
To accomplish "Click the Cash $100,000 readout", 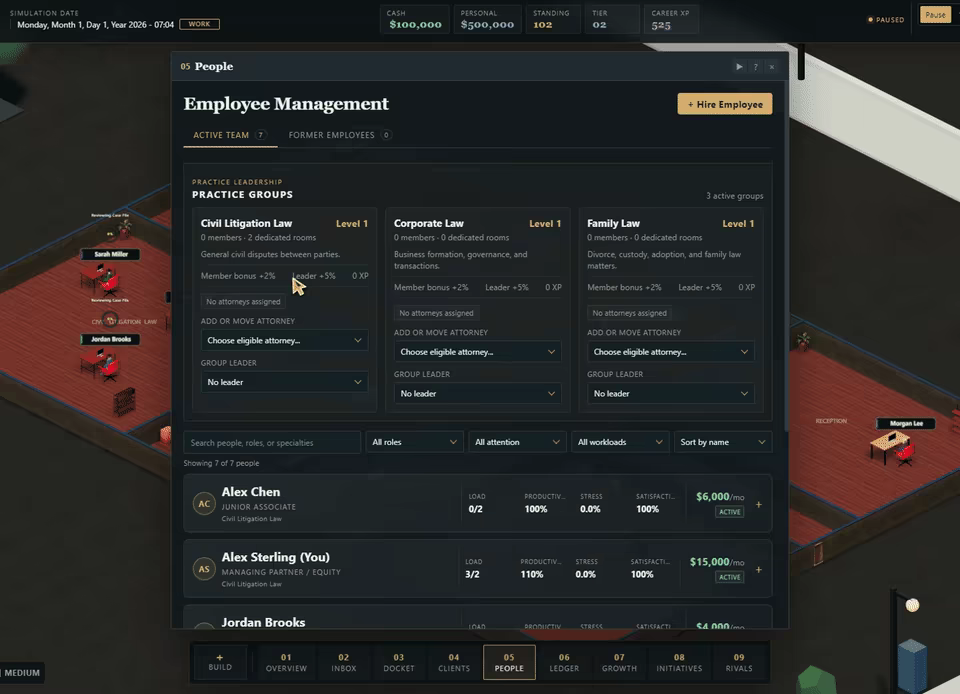I will (415, 20).
